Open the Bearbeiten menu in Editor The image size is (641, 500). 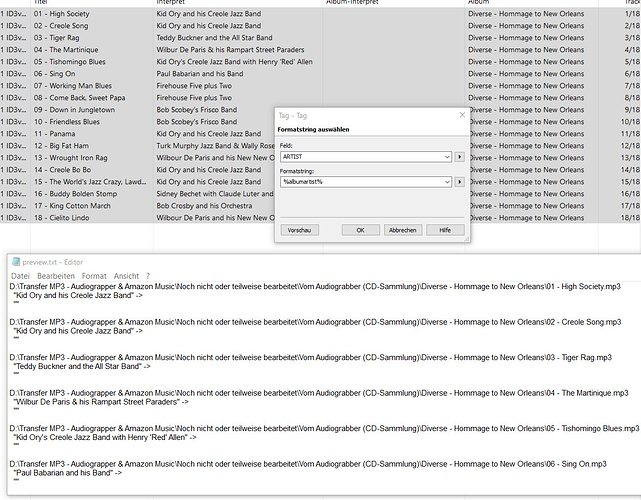56,276
